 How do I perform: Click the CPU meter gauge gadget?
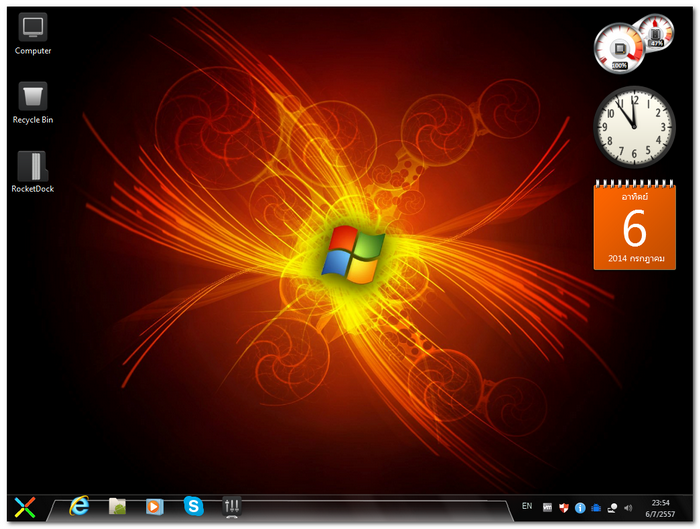(x=619, y=48)
